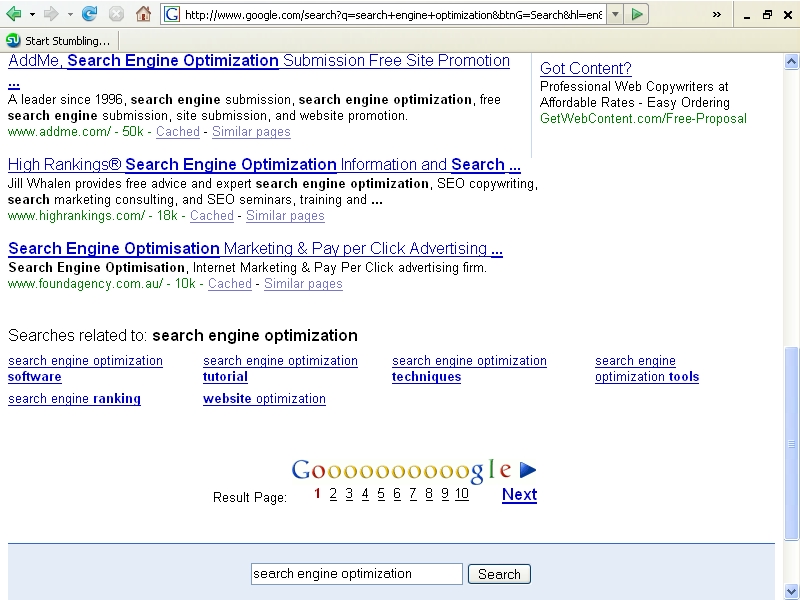Select related search 'search engine optimization tools'
The image size is (800, 600).
[x=647, y=369]
